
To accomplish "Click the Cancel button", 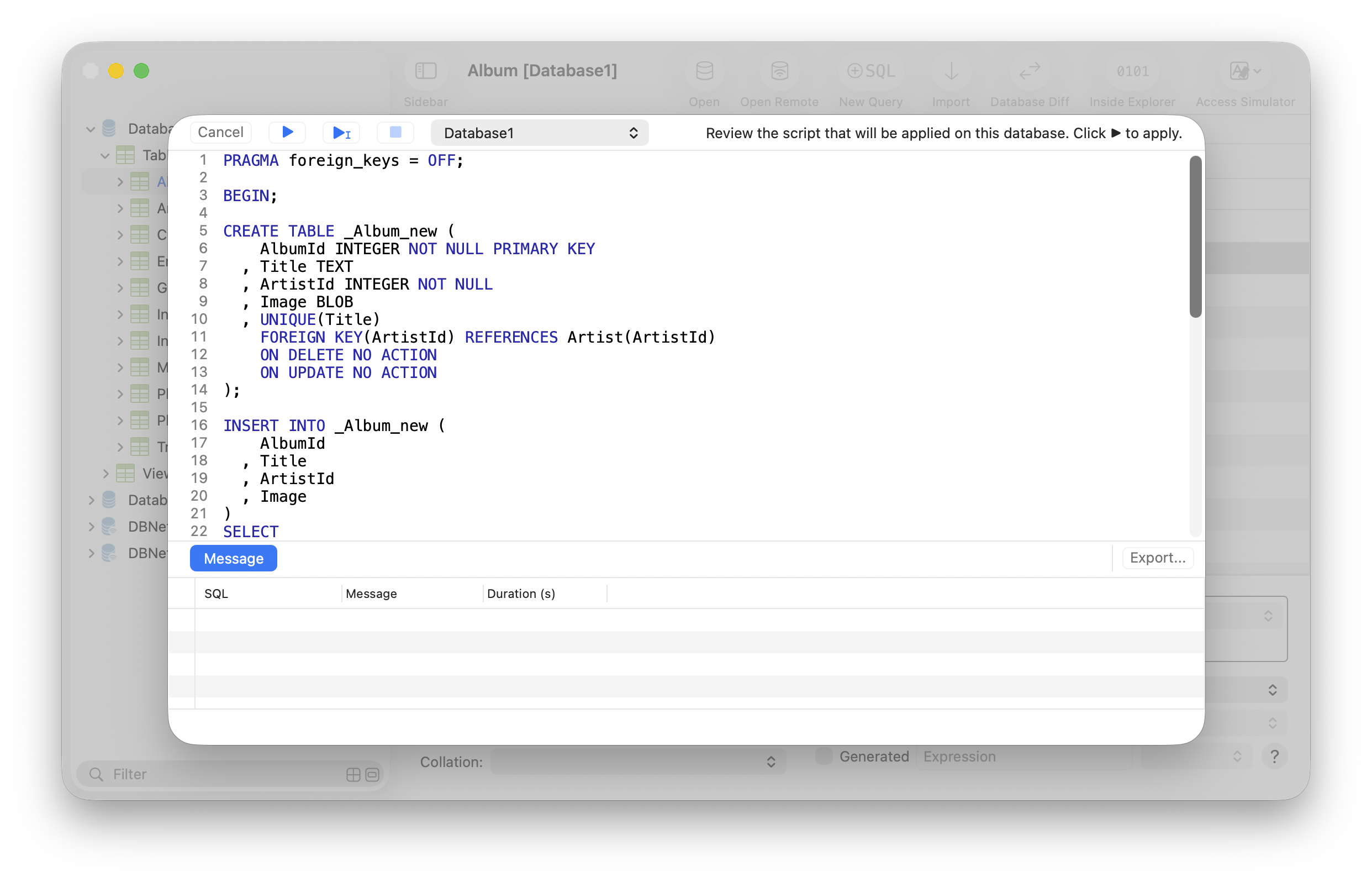I will (x=220, y=132).
